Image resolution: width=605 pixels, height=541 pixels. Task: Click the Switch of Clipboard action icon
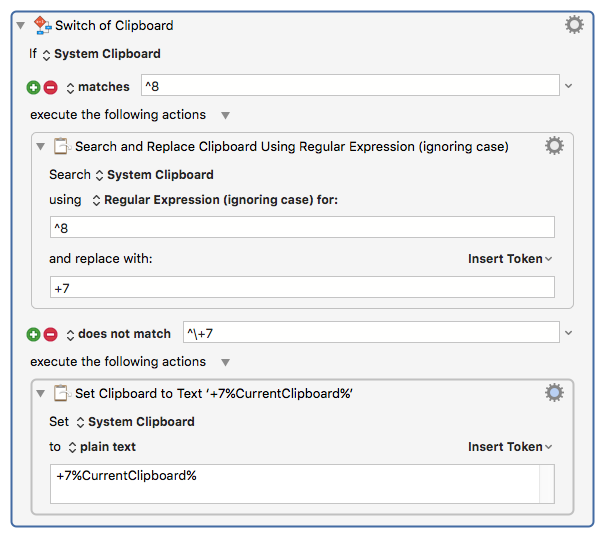point(42,25)
